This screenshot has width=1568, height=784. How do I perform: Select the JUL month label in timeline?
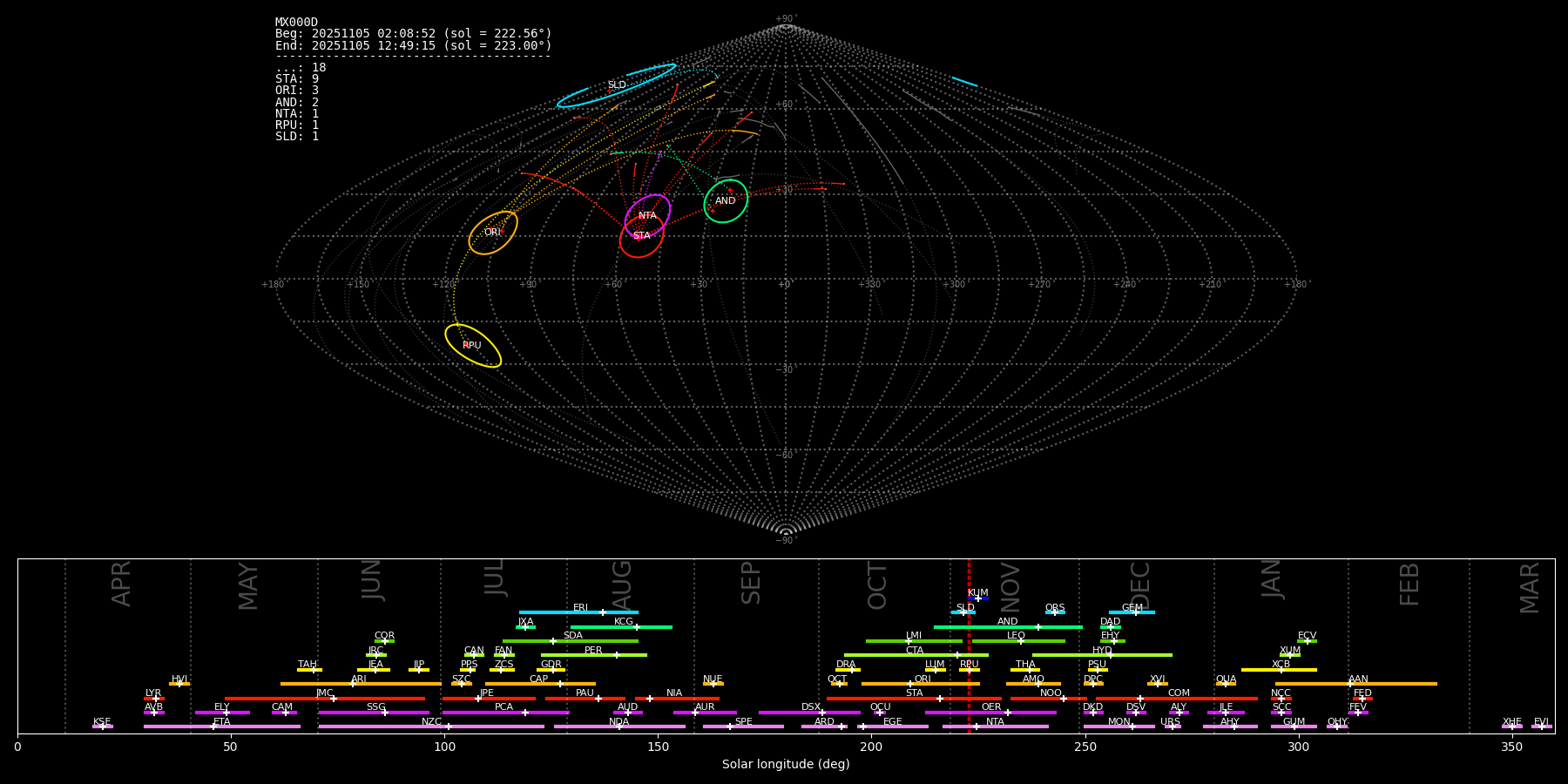click(495, 578)
